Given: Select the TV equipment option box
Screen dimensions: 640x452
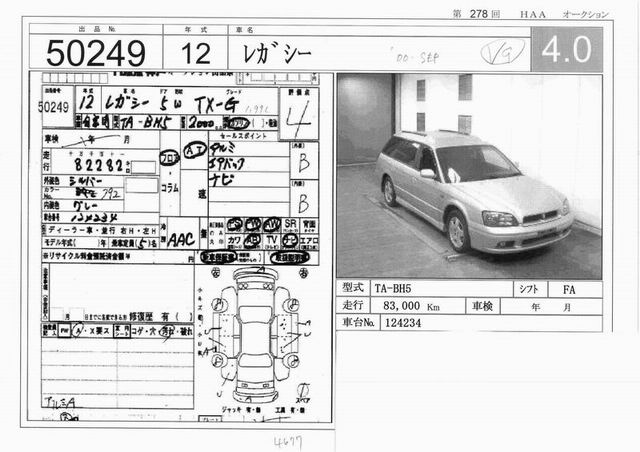Looking at the screenshot, I should pyautogui.click(x=271, y=240).
